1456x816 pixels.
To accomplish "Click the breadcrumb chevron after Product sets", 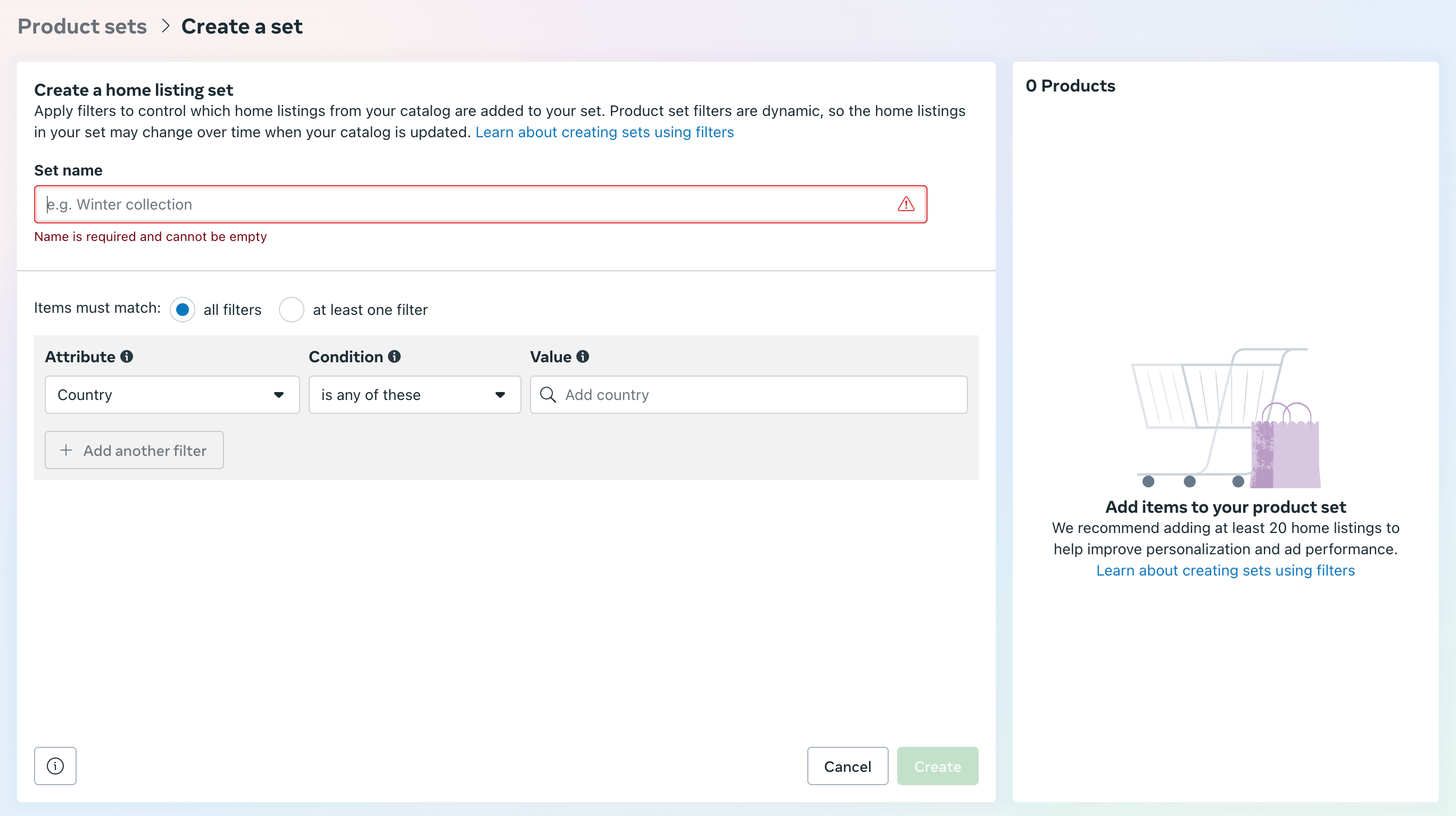I will [165, 26].
